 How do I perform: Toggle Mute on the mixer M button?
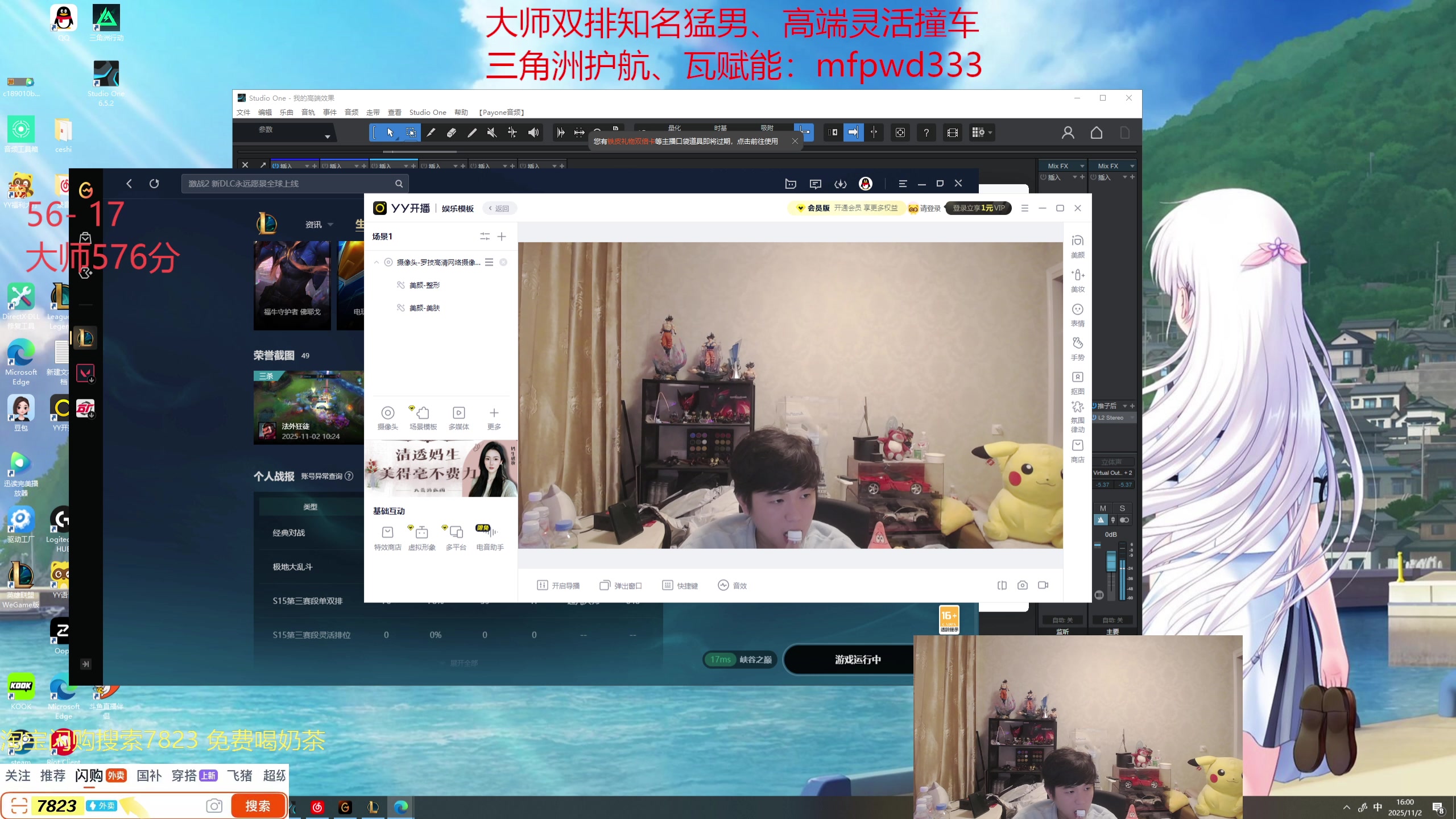click(1102, 508)
